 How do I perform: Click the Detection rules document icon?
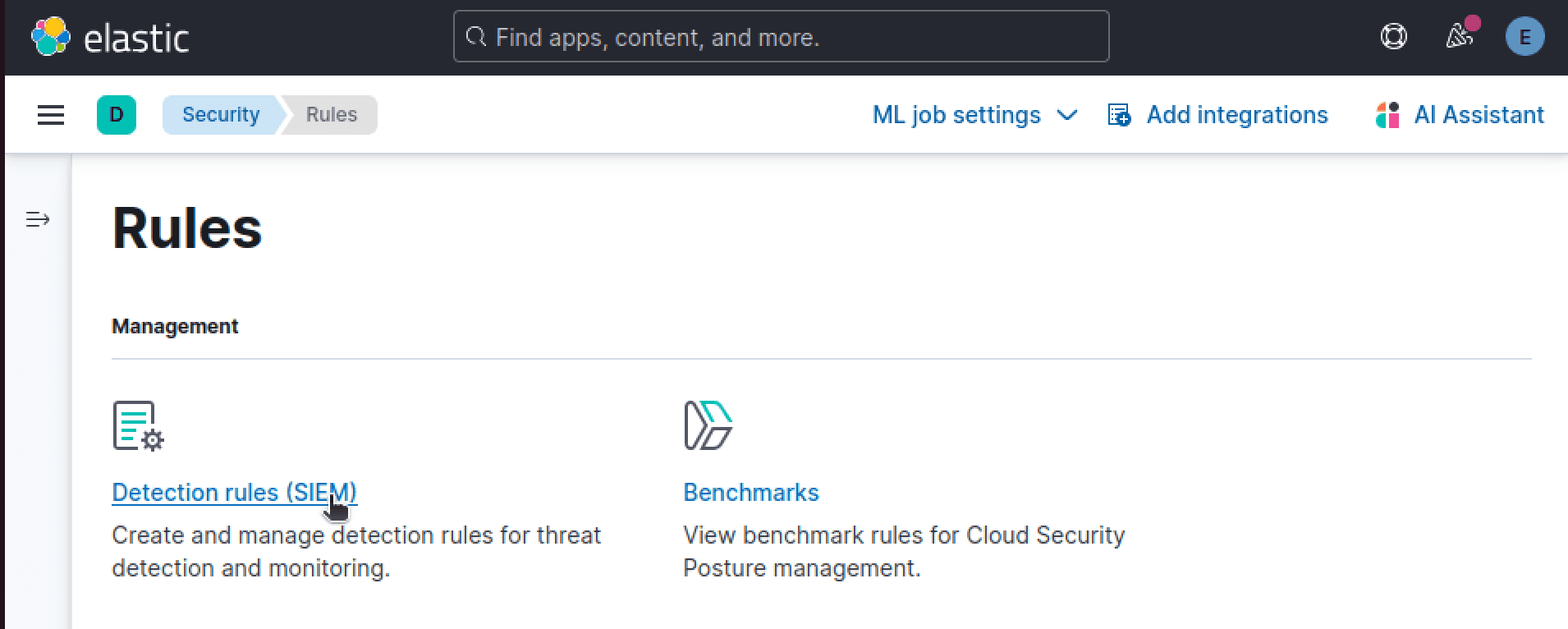(138, 425)
